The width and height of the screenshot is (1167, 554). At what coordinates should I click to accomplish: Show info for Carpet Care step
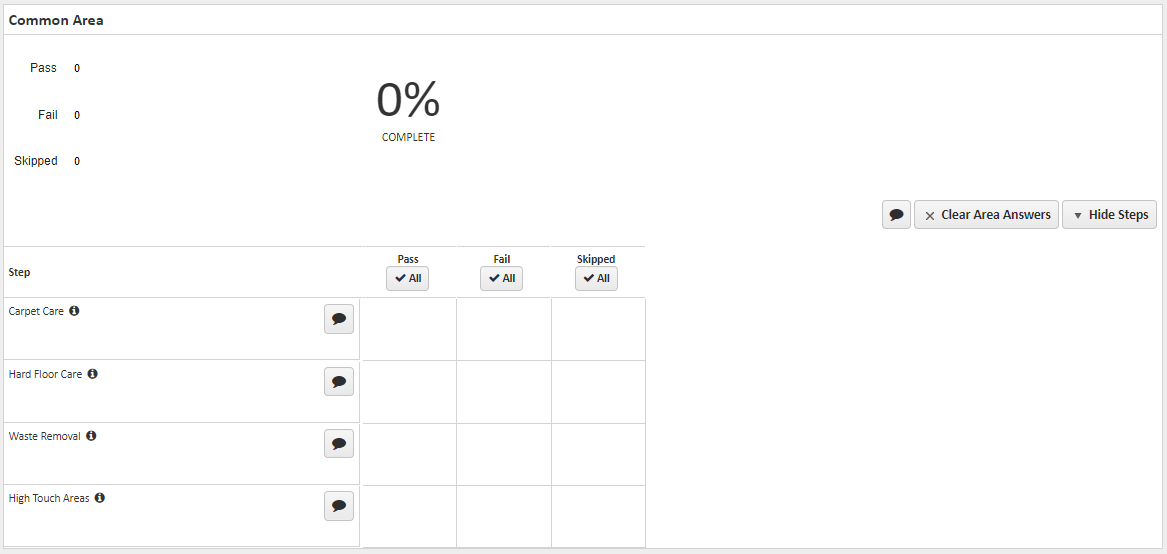pyautogui.click(x=74, y=311)
